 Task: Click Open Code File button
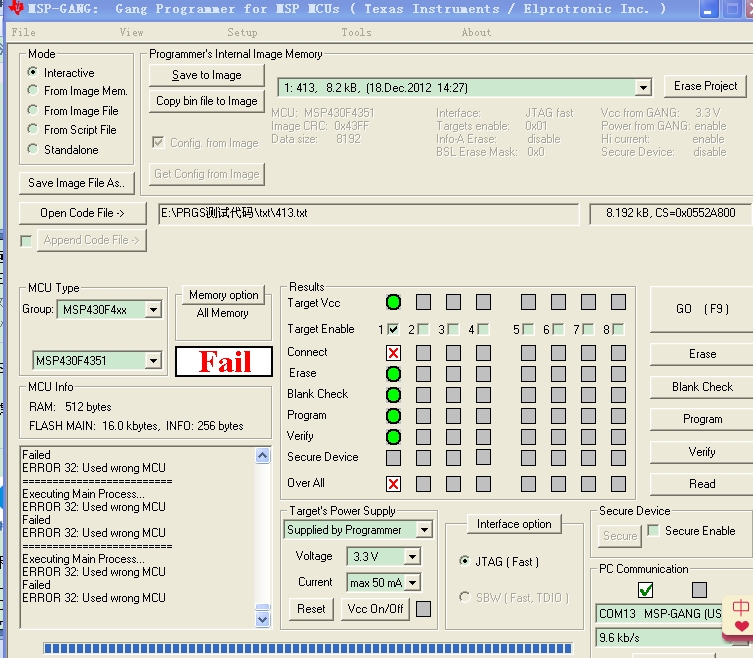(x=83, y=213)
